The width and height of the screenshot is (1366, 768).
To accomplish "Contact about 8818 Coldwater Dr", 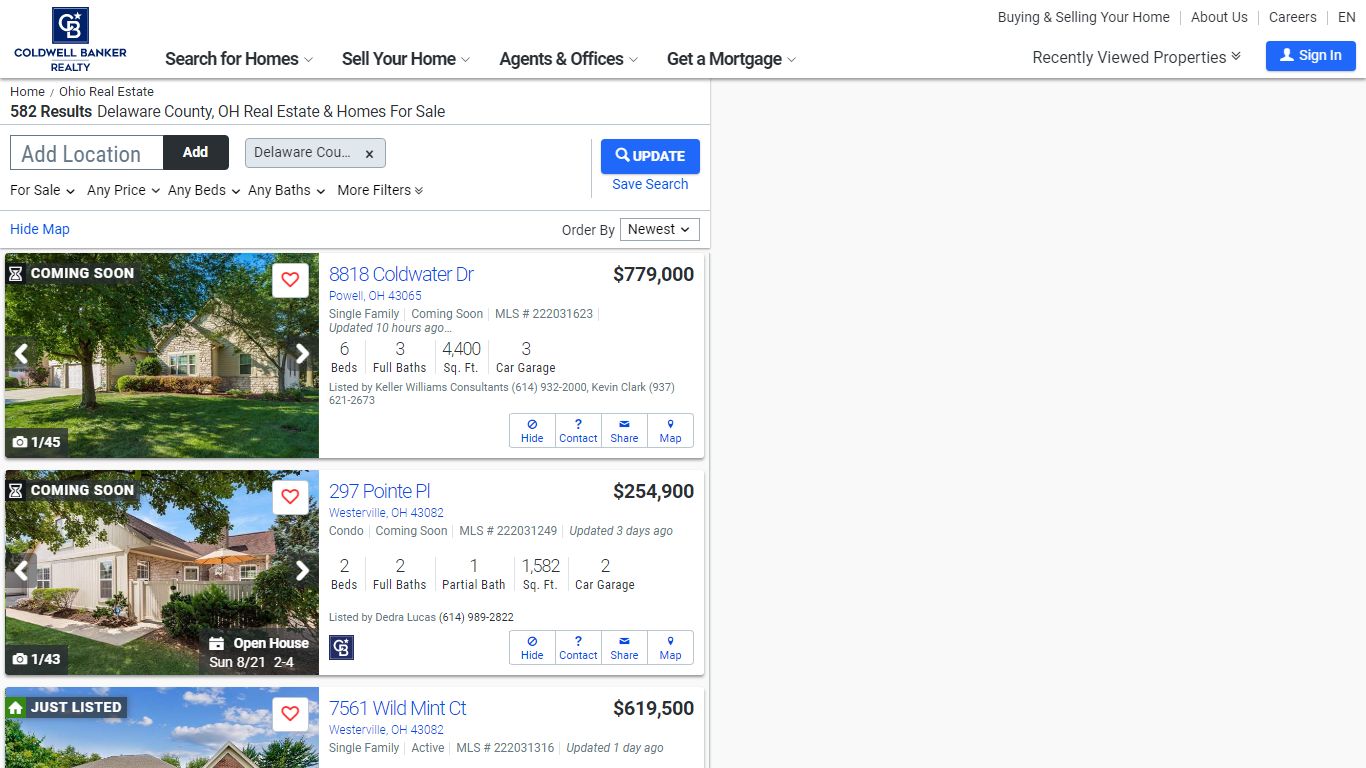I will pyautogui.click(x=578, y=431).
